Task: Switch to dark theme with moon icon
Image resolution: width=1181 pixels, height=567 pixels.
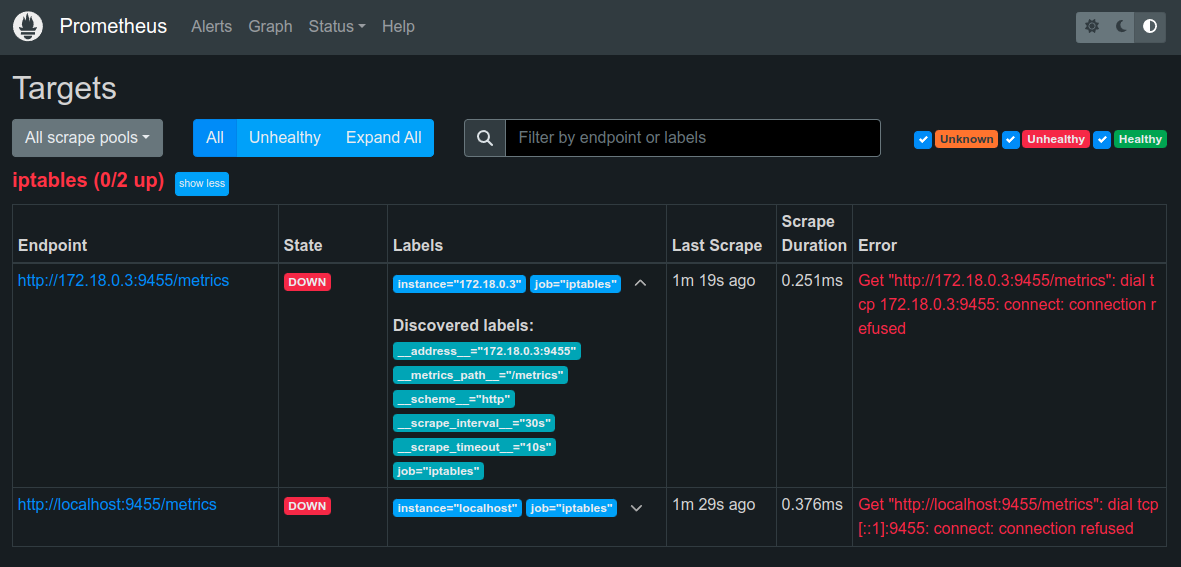Action: (1121, 27)
